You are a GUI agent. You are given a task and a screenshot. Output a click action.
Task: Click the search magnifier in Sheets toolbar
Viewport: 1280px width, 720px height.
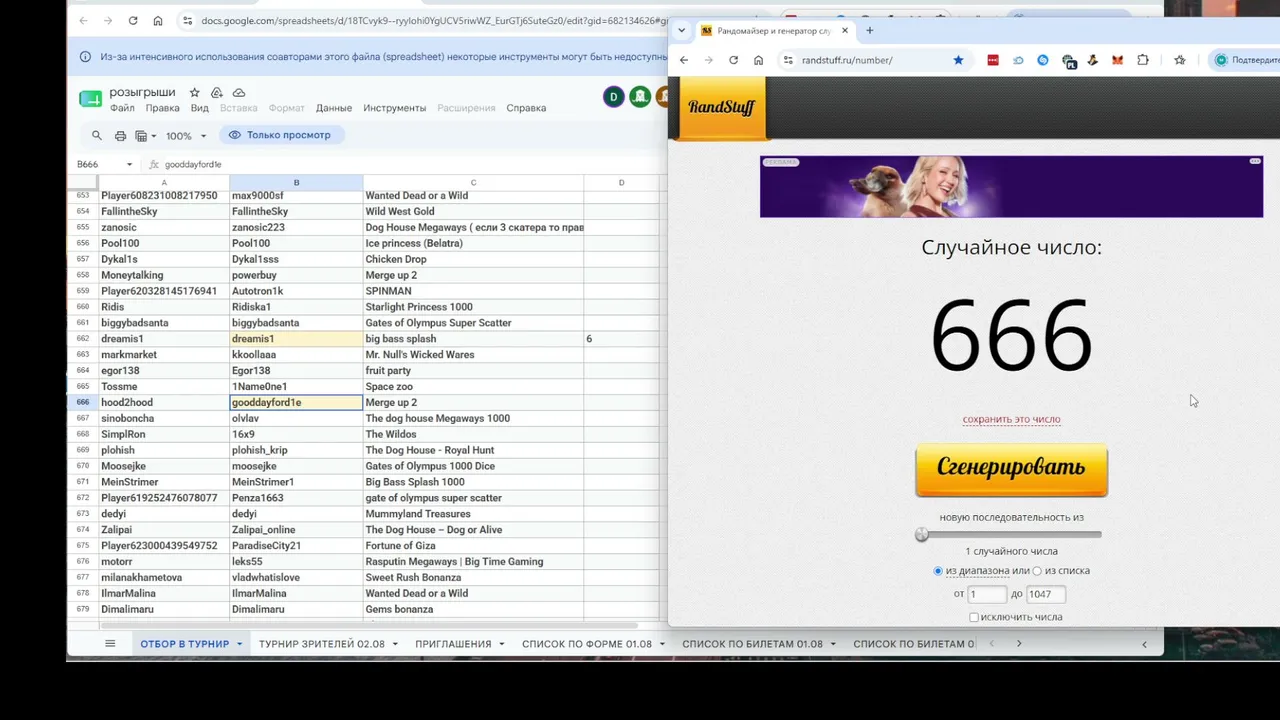(96, 135)
